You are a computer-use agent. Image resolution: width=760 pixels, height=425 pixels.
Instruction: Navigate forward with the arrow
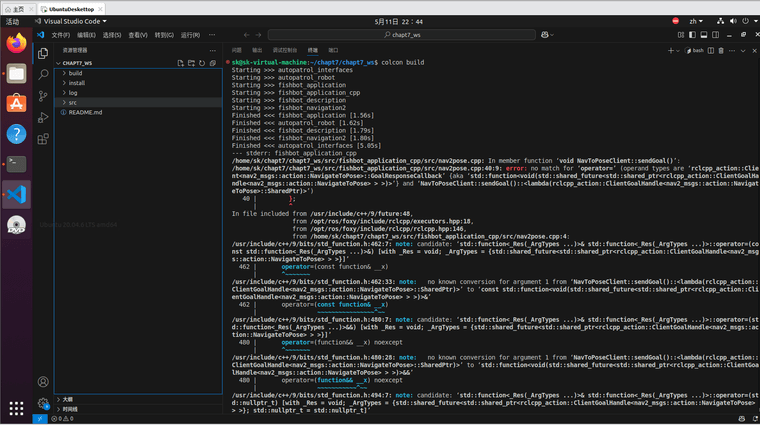pyautogui.click(x=258, y=35)
